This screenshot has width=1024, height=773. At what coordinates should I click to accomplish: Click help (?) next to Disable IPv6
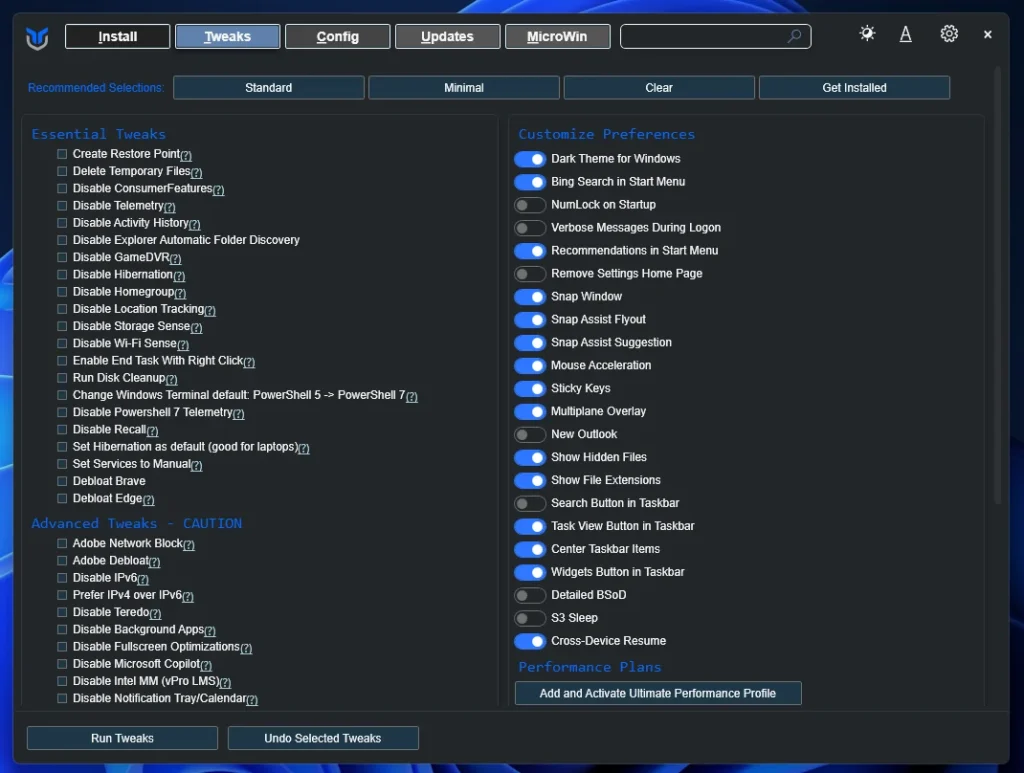144,579
